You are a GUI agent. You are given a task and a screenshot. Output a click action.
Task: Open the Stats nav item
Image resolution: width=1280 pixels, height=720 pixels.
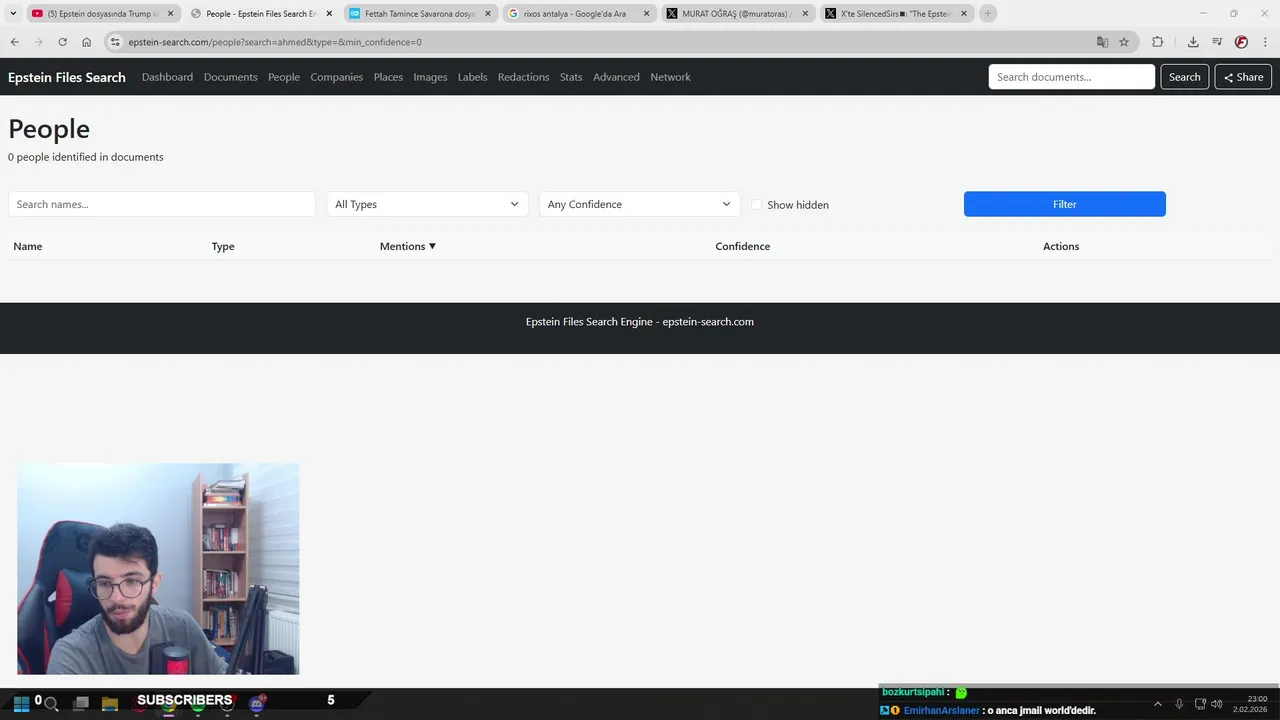[x=571, y=77]
